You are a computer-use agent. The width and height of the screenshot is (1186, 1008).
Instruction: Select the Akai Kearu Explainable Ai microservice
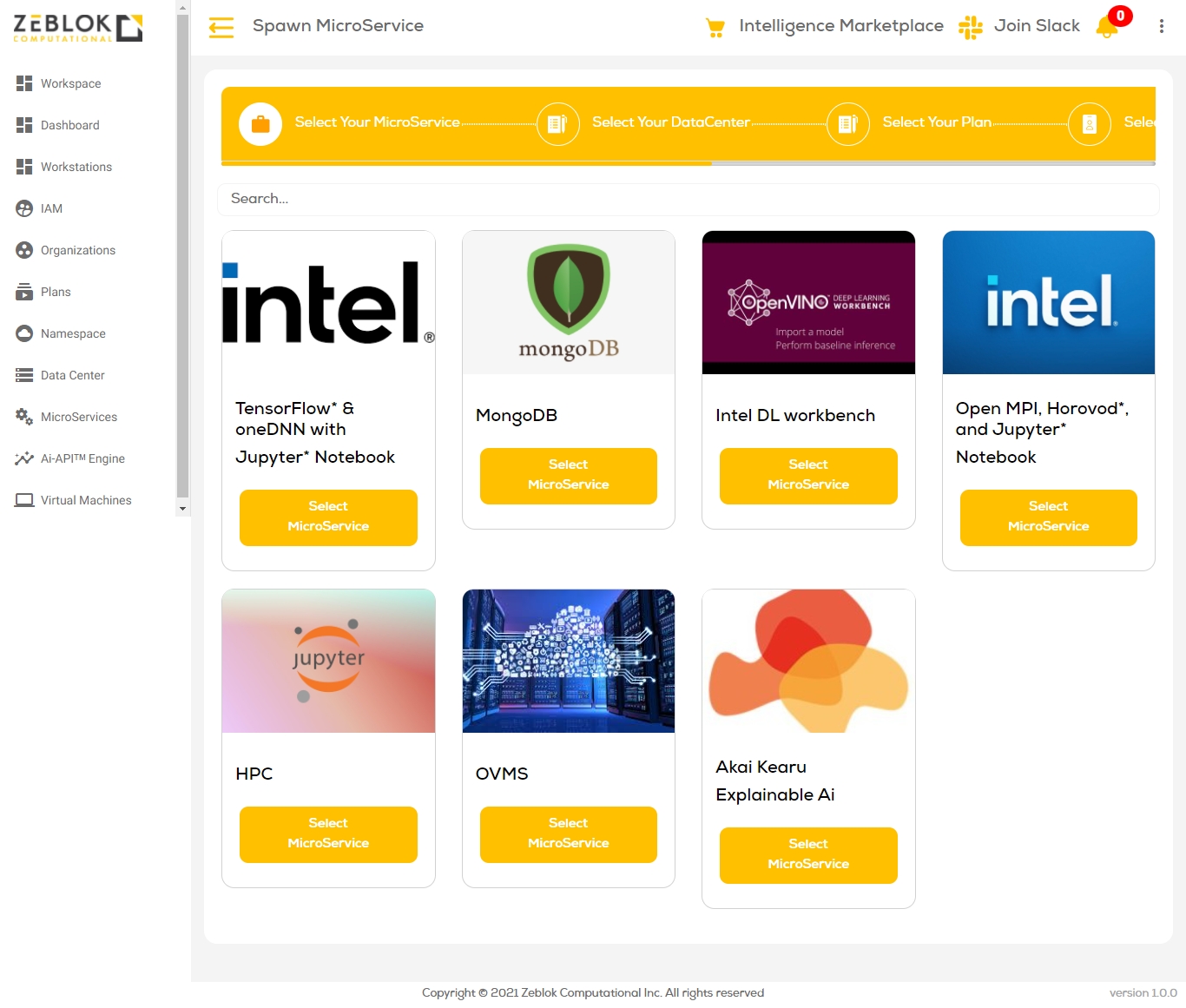[807, 854]
